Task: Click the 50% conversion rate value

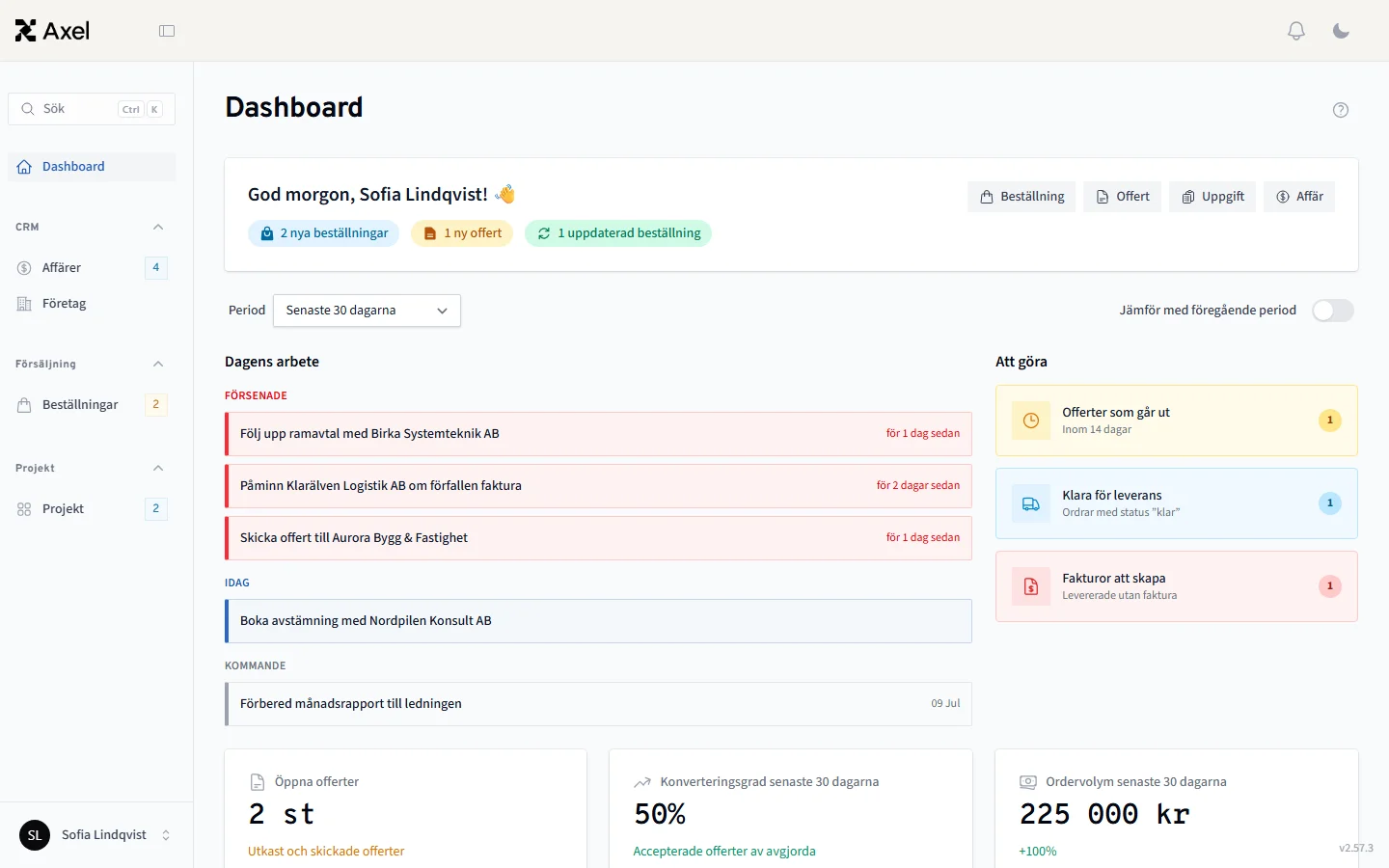Action: tap(660, 815)
